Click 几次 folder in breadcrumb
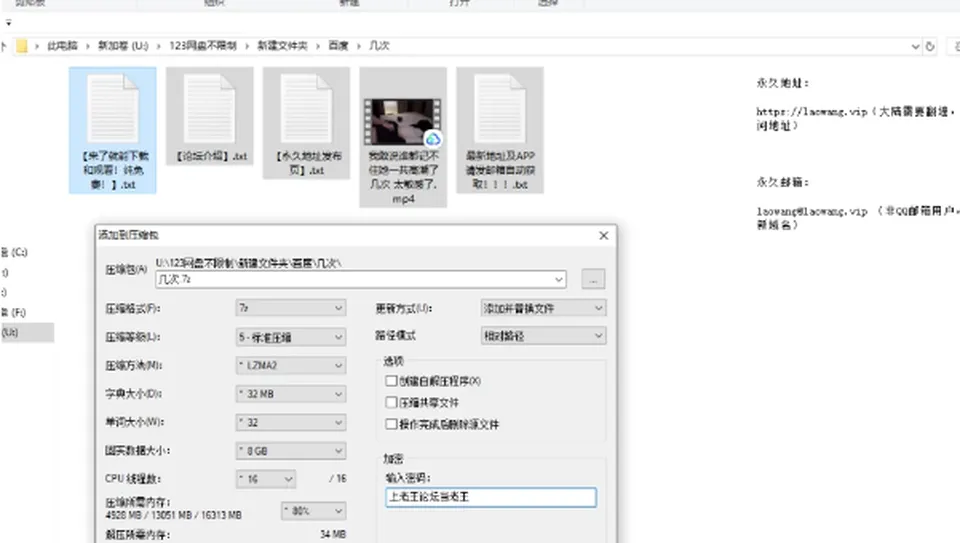Image resolution: width=960 pixels, height=543 pixels. pyautogui.click(x=379, y=46)
